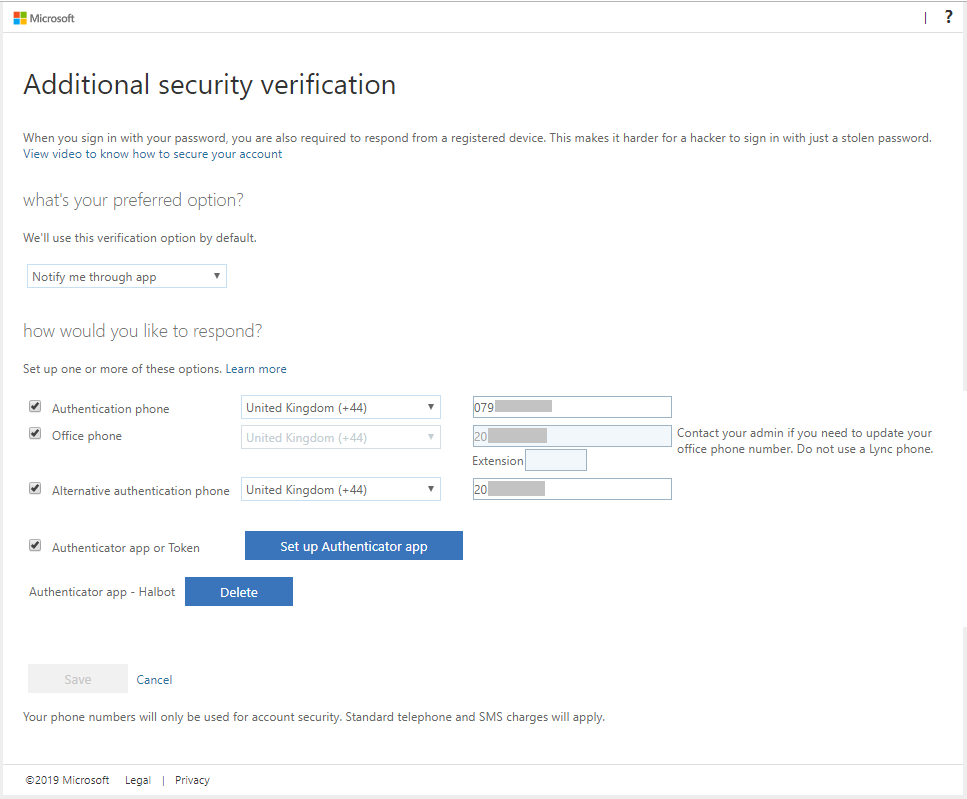Open the Privacy page link

pyautogui.click(x=191, y=779)
